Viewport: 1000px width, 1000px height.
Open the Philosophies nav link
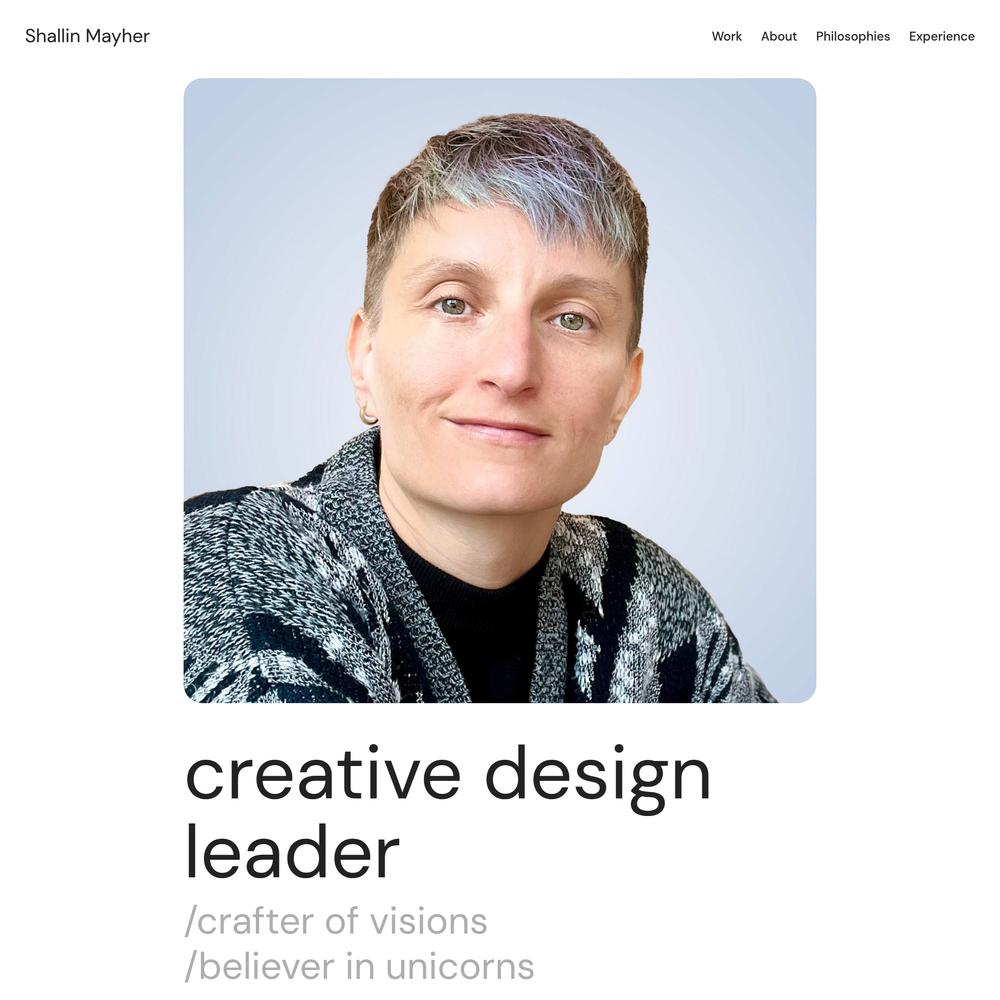tap(853, 36)
